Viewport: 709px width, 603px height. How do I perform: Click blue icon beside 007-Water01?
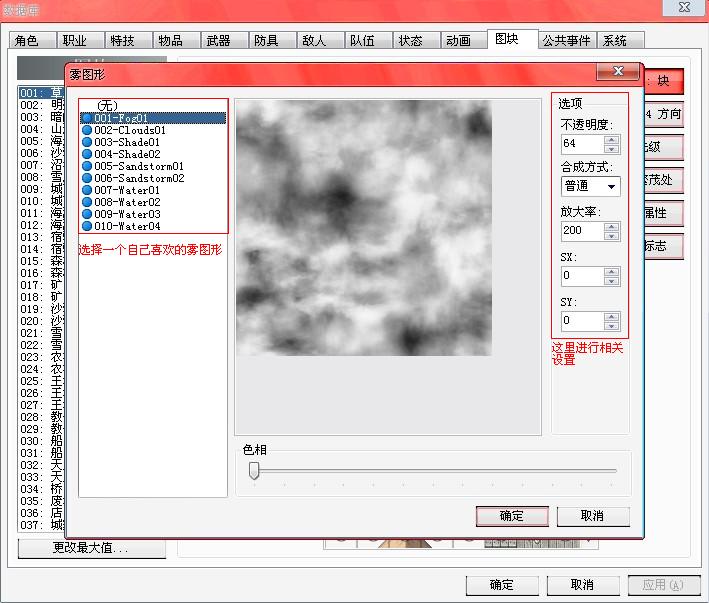[87, 190]
